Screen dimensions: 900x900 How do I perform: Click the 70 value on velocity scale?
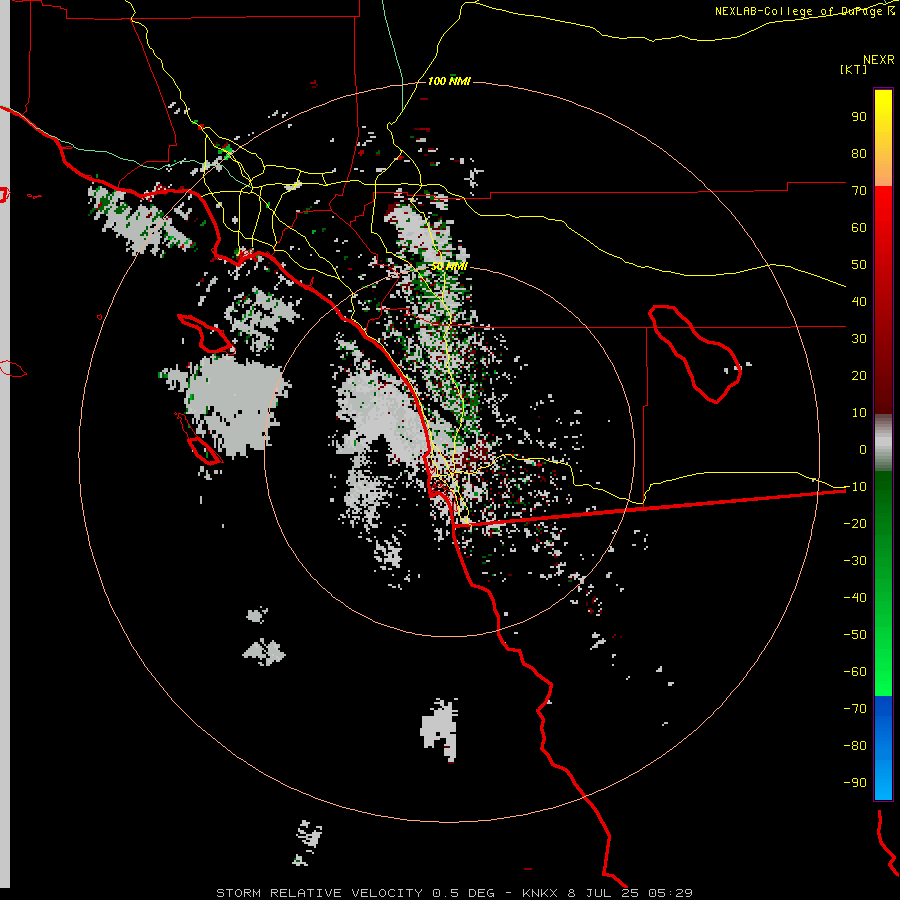859,191
